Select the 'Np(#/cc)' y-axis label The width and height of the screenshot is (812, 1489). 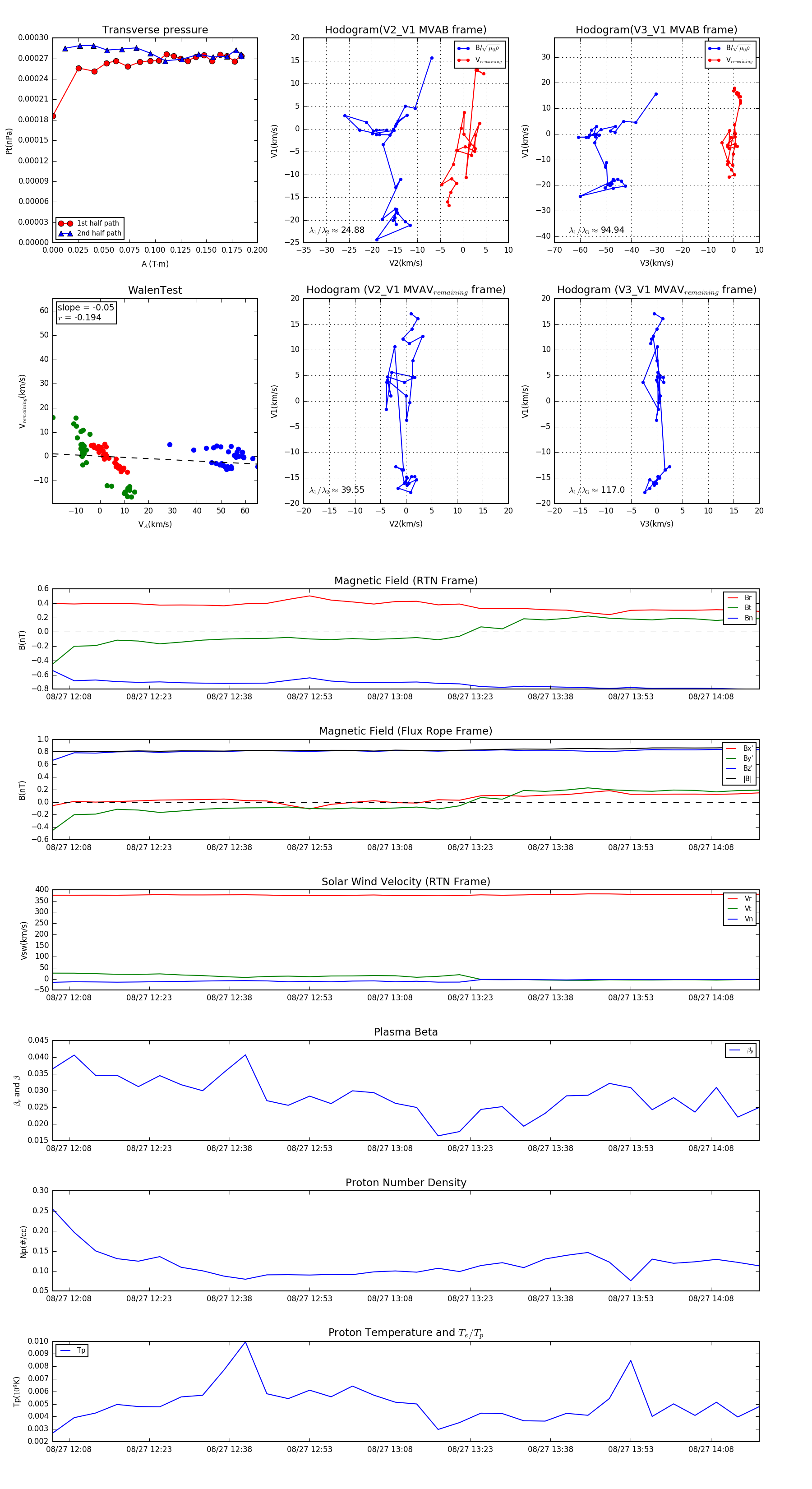(x=24, y=1241)
